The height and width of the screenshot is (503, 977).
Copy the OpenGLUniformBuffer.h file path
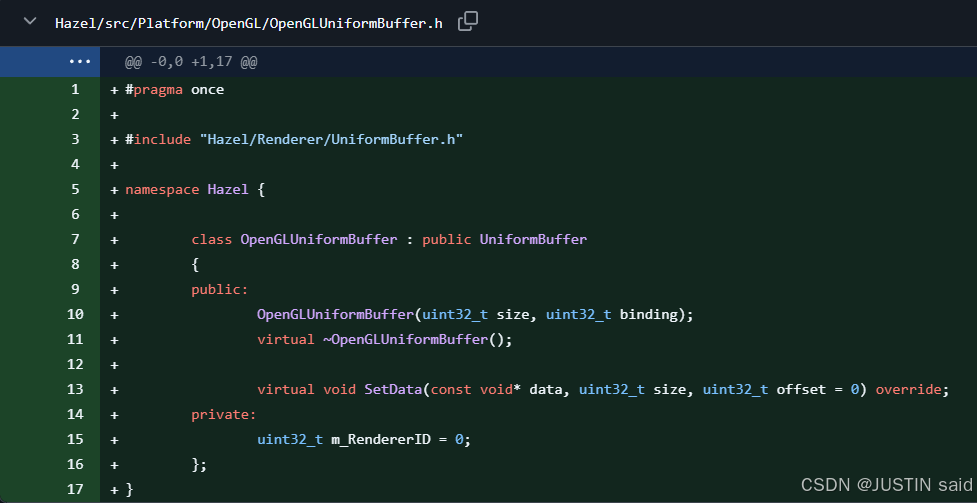[x=467, y=21]
